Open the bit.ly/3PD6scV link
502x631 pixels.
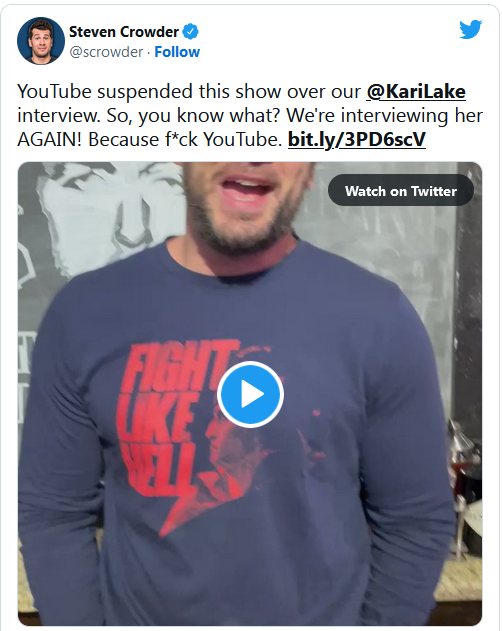[357, 140]
